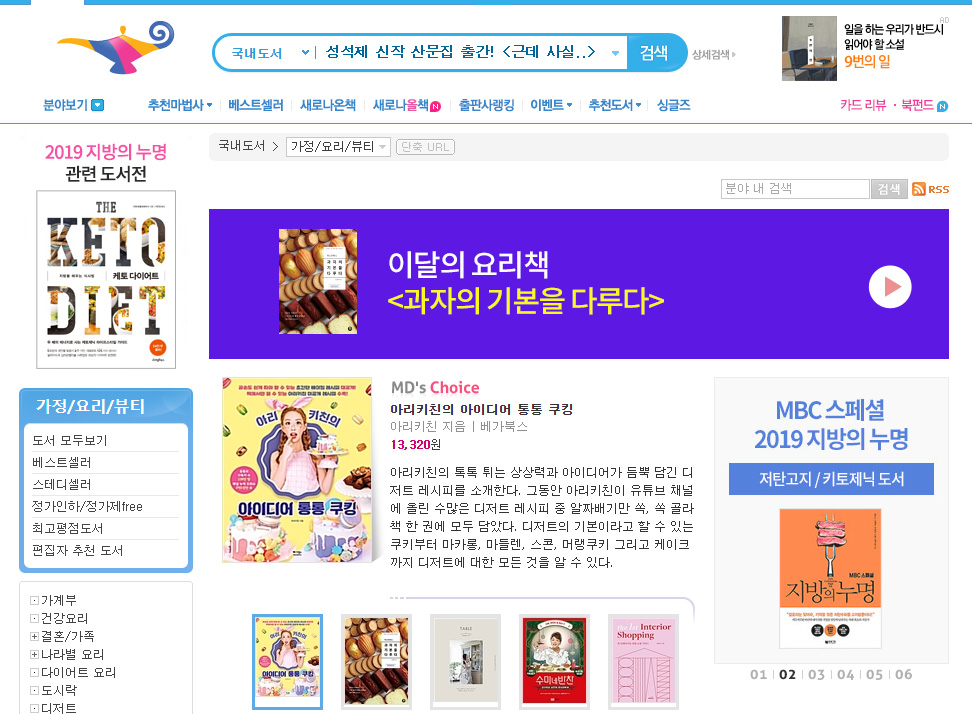Open the Keto Diet book cover

pyautogui.click(x=106, y=280)
